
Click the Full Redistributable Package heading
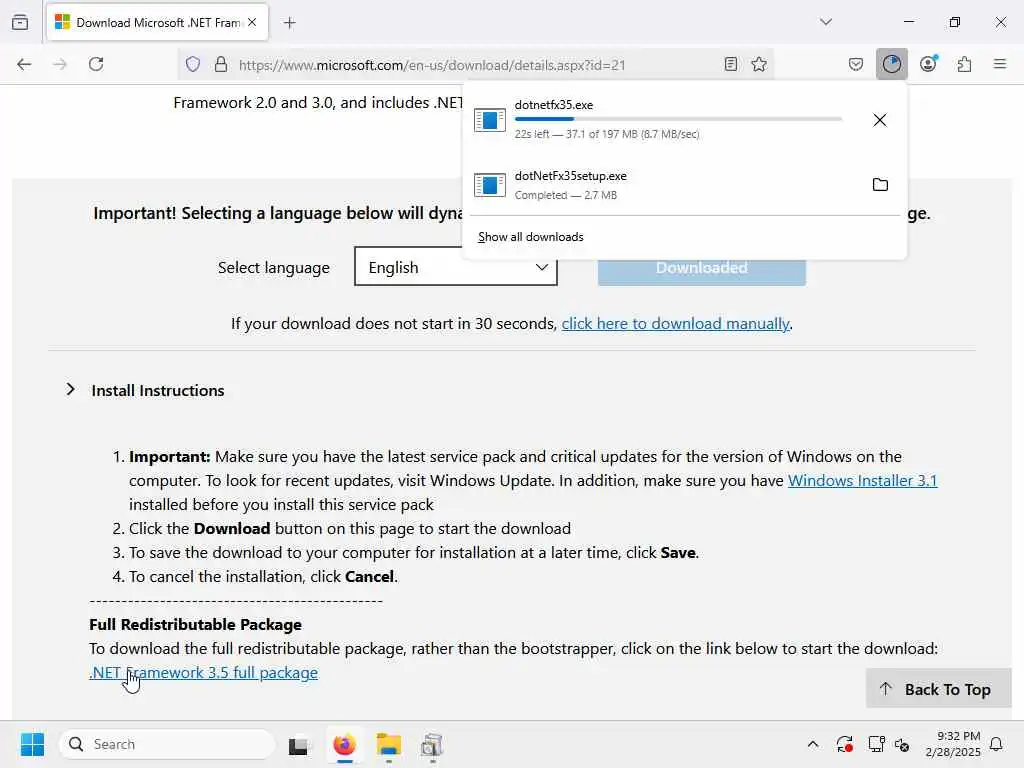pyautogui.click(x=195, y=625)
